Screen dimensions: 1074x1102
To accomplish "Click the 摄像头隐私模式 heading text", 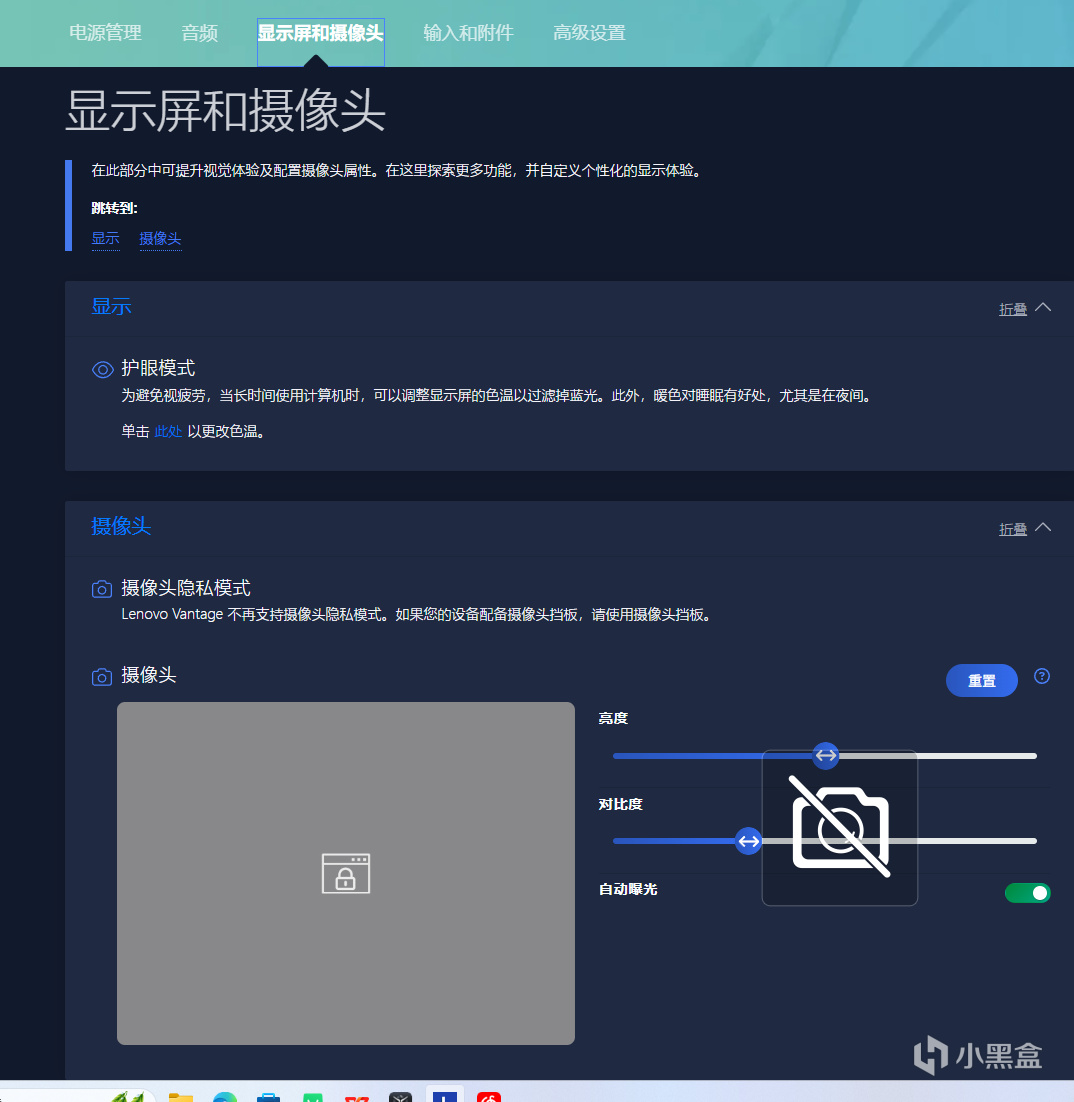I will (x=186, y=588).
